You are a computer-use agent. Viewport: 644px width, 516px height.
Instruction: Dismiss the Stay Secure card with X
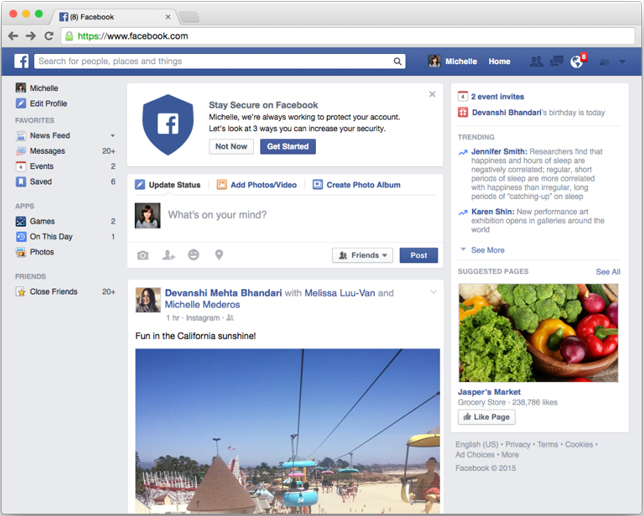click(432, 94)
